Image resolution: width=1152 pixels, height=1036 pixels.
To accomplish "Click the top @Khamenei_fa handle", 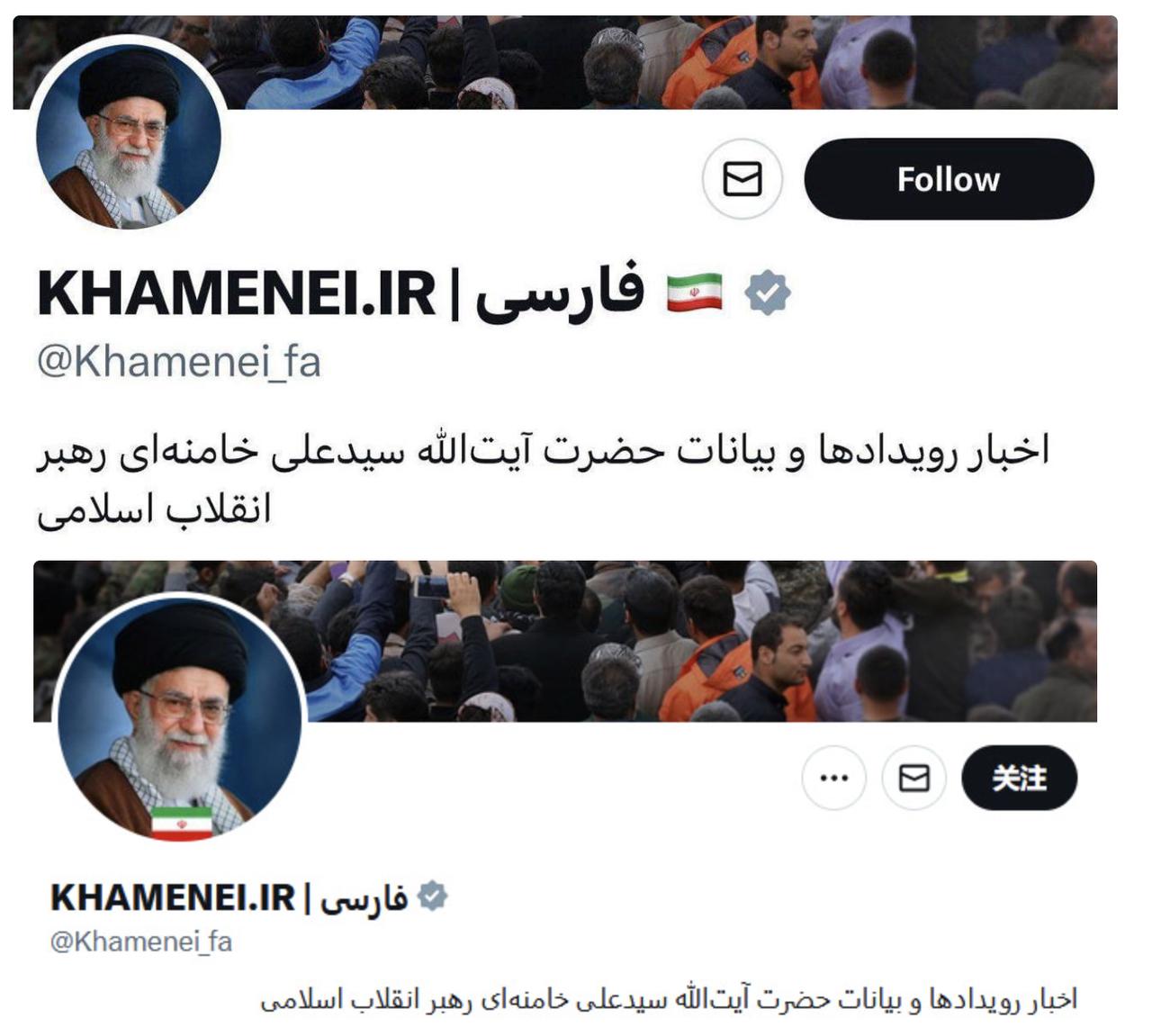I will [x=179, y=363].
